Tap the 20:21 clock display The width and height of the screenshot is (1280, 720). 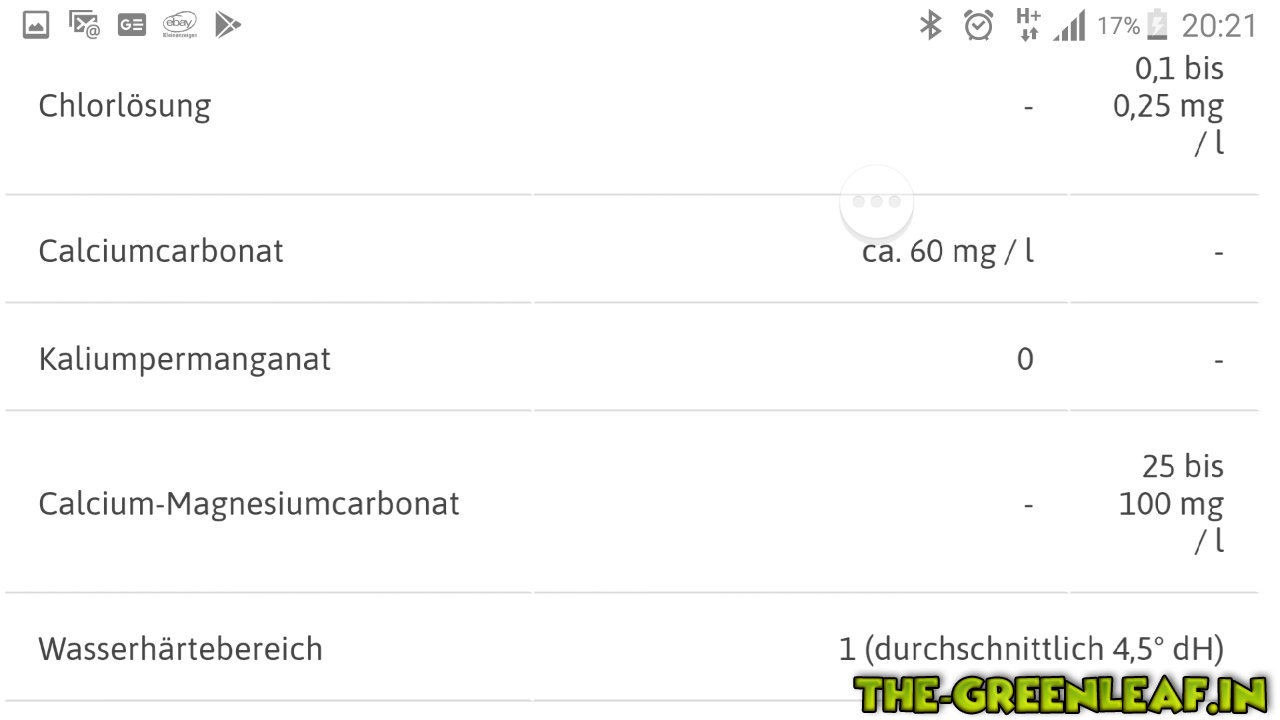[x=1219, y=25]
